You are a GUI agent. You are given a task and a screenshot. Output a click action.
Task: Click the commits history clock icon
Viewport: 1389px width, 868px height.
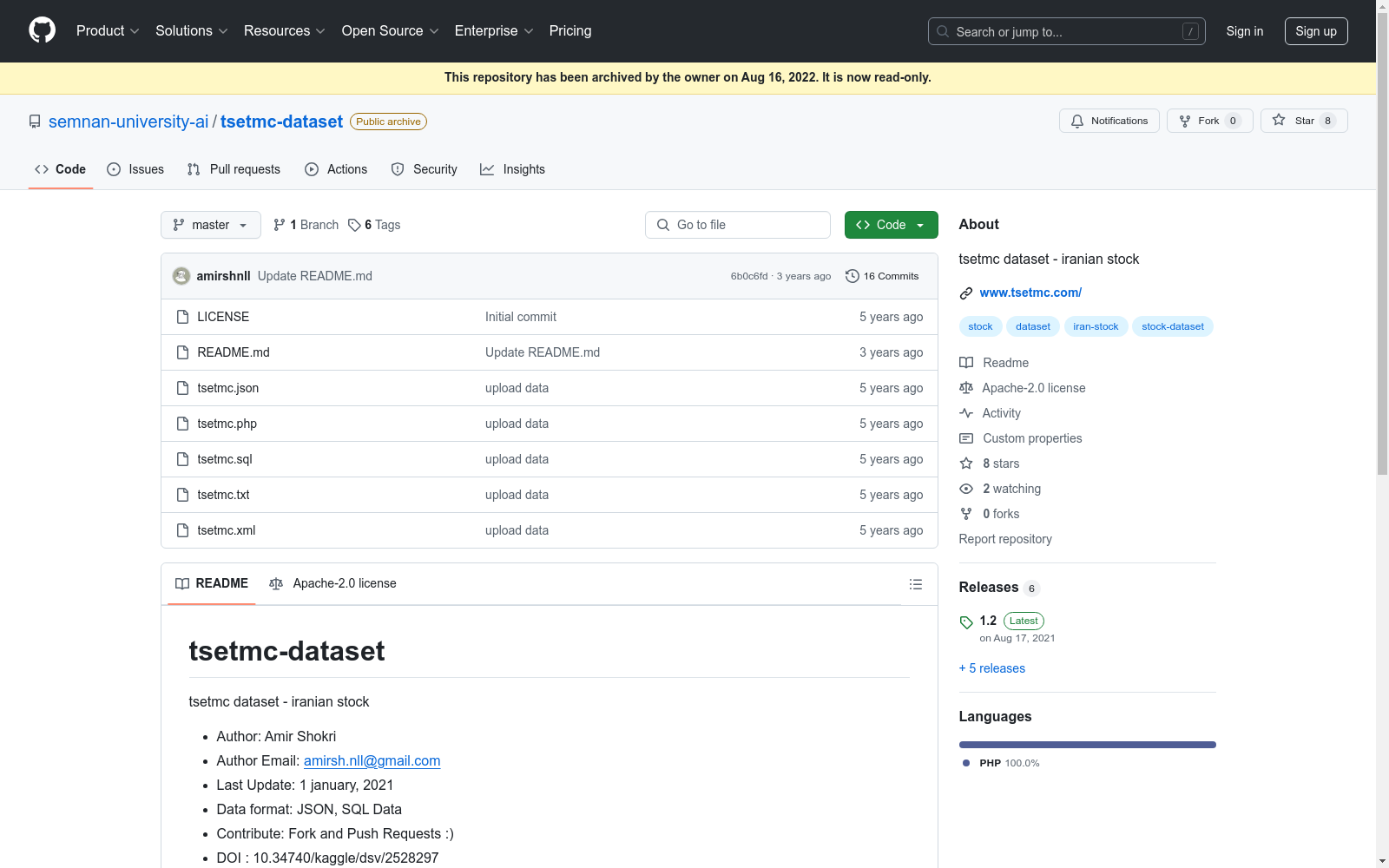[x=852, y=276]
